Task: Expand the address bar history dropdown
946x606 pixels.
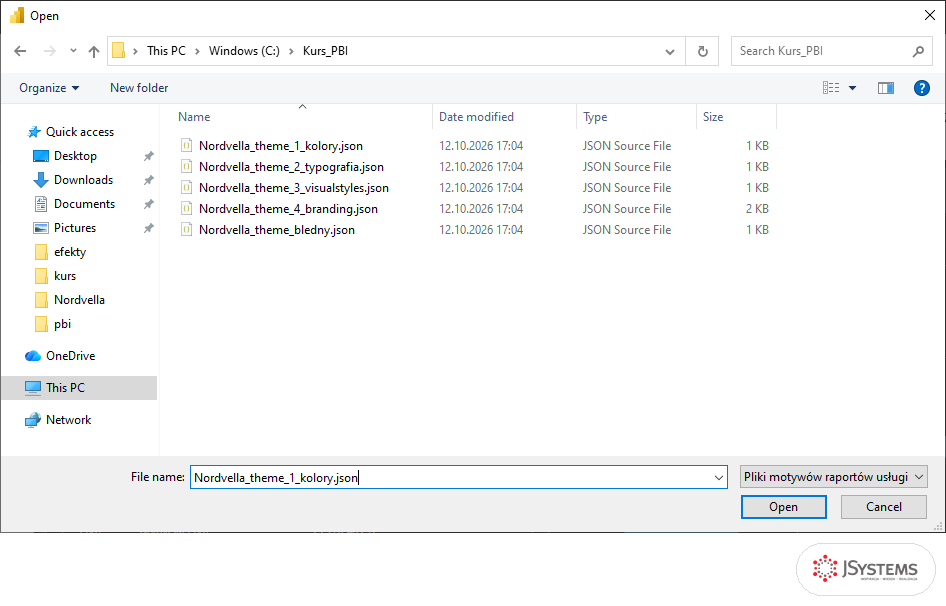Action: (670, 52)
